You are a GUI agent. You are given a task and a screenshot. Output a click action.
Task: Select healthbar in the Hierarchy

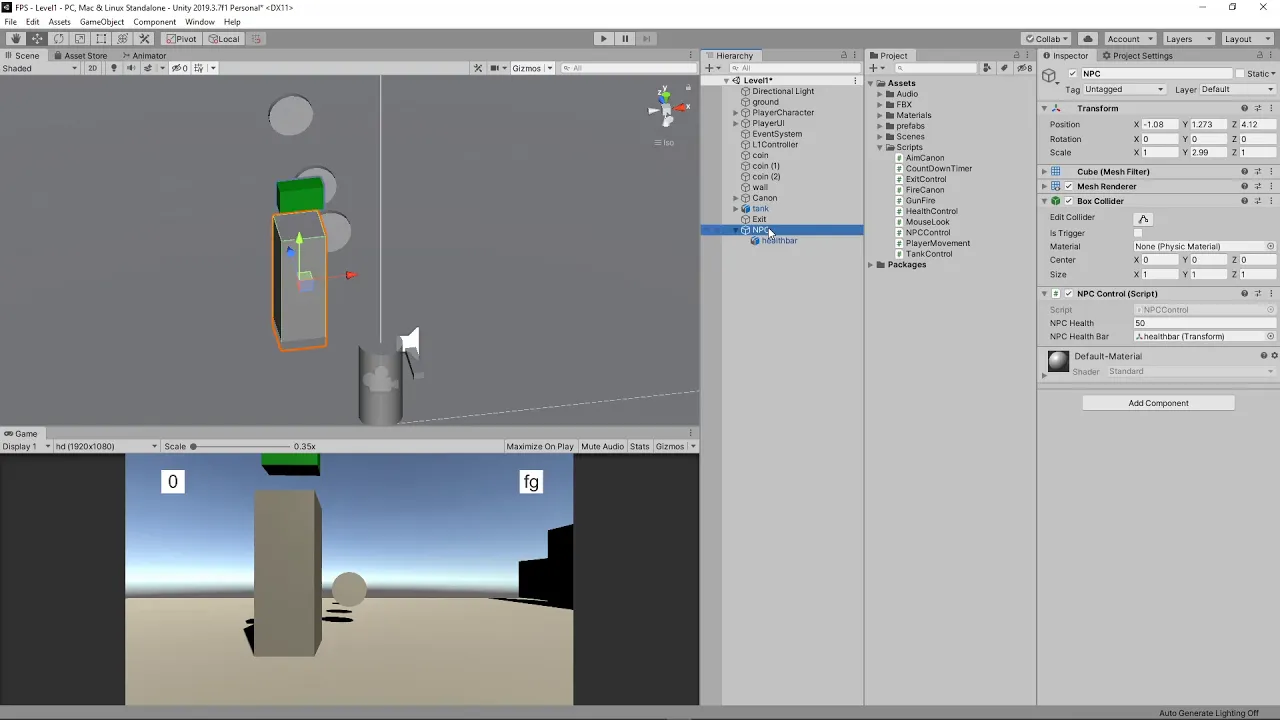pos(779,241)
